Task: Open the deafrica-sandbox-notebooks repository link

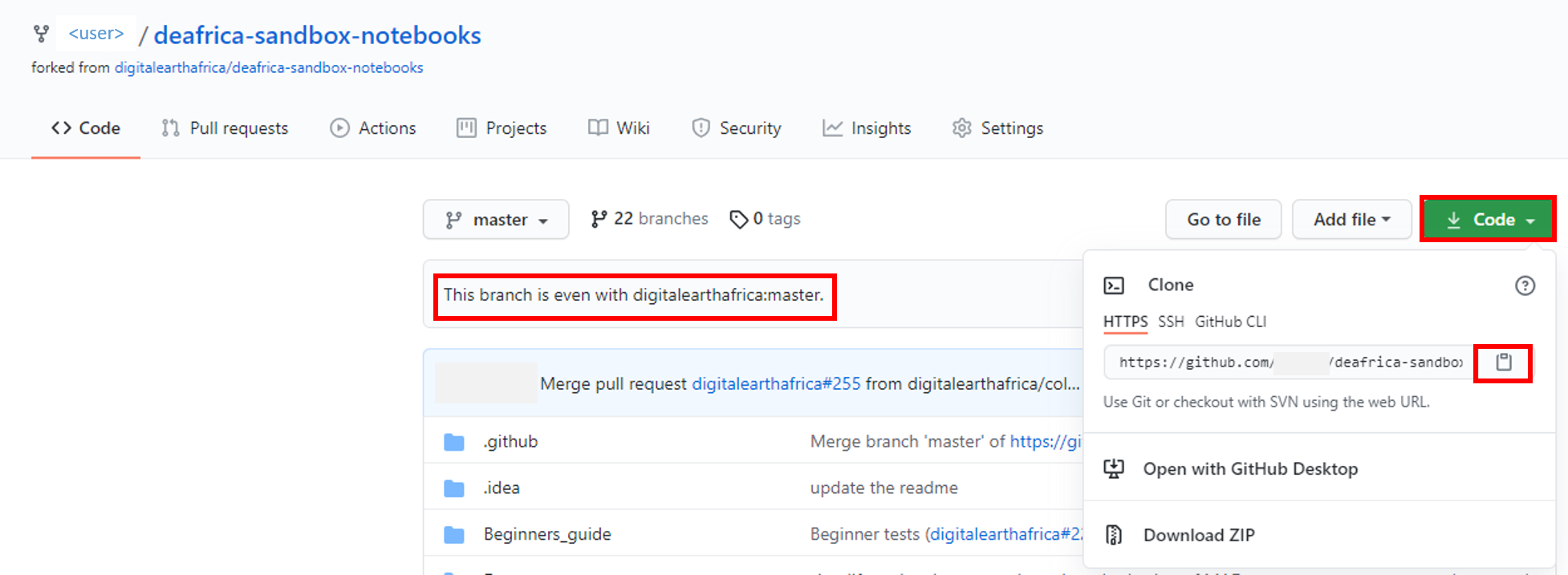Action: tap(317, 35)
